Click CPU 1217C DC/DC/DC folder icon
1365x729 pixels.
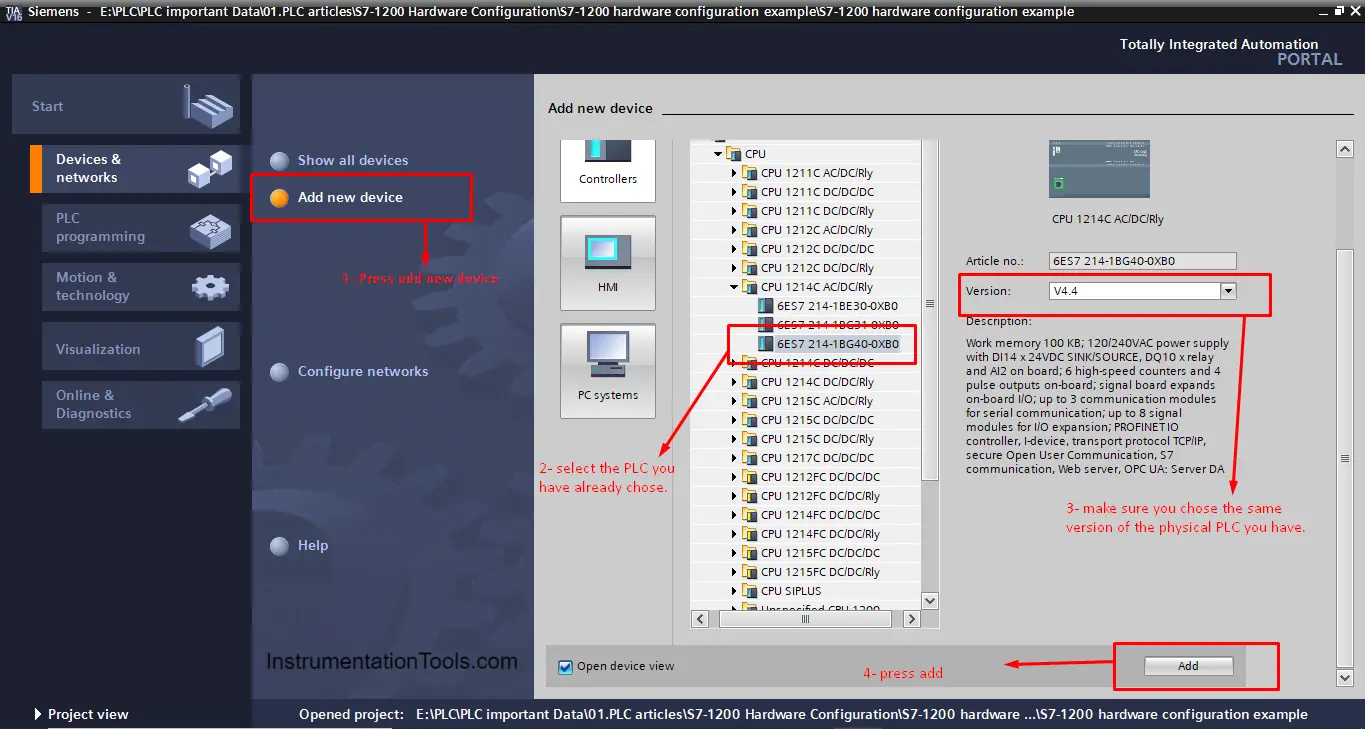(750, 458)
